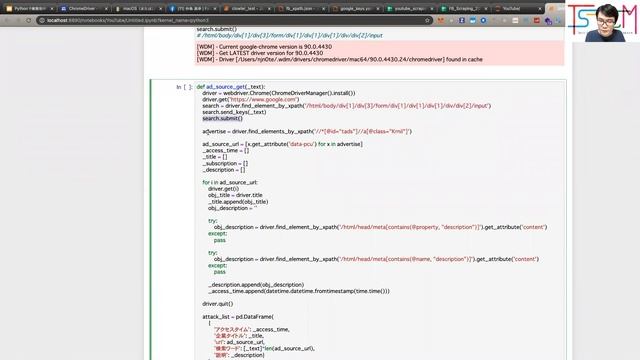The image size is (640, 360).
Task: Click the 'attack_list = pd.DataFrame(' line
Action: point(238,317)
